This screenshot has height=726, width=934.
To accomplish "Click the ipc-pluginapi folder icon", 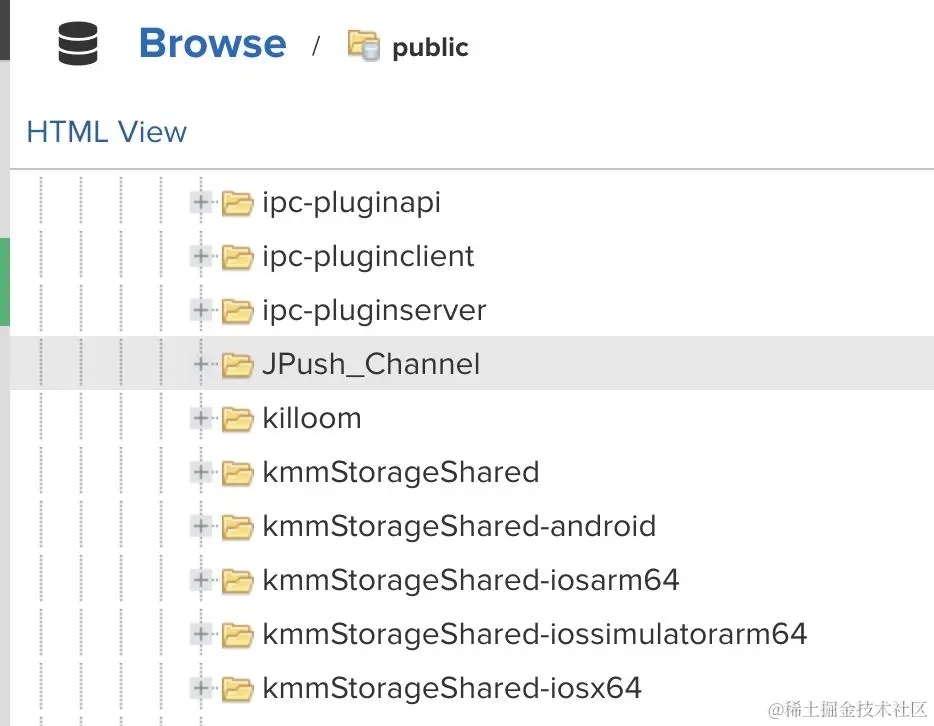I will click(237, 203).
